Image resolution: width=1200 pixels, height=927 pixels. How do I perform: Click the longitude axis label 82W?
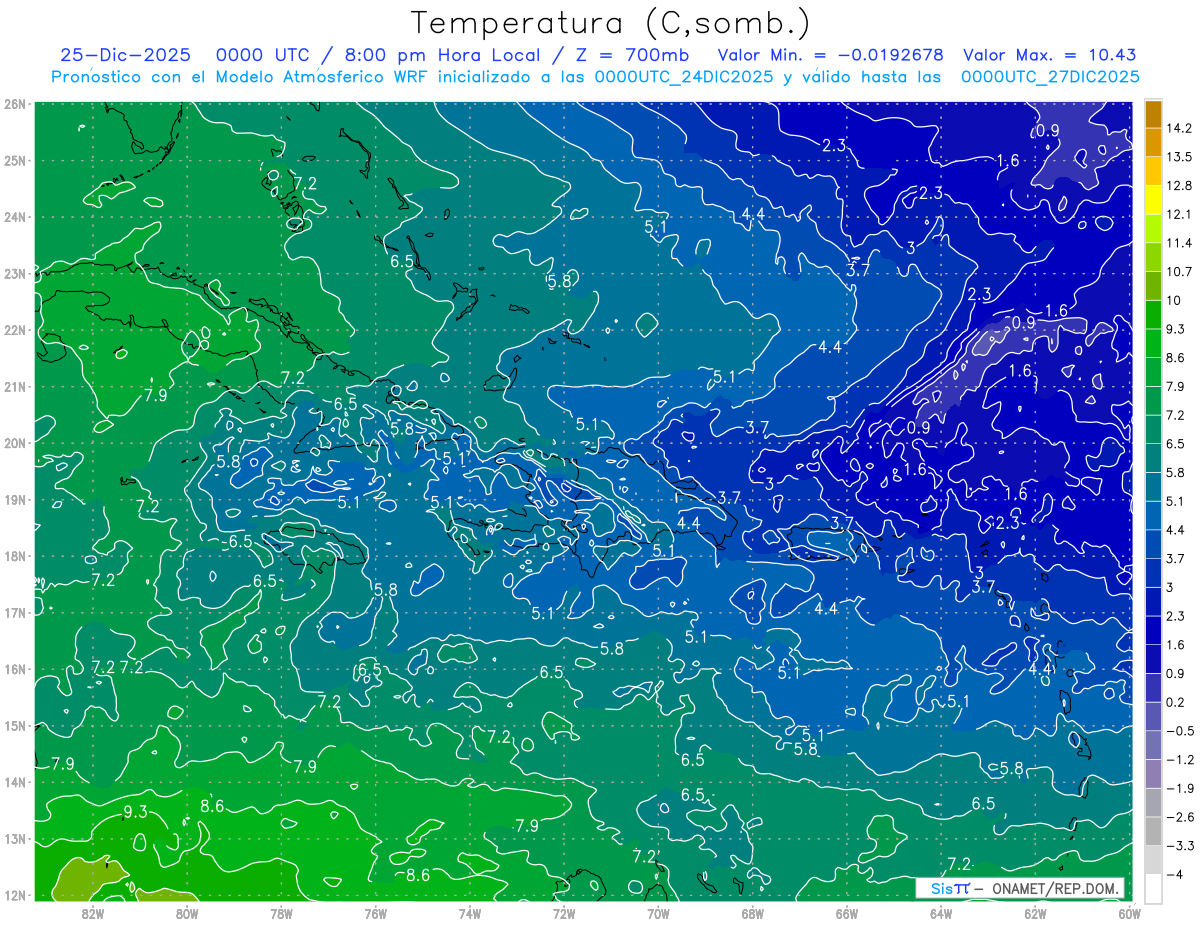(x=92, y=913)
